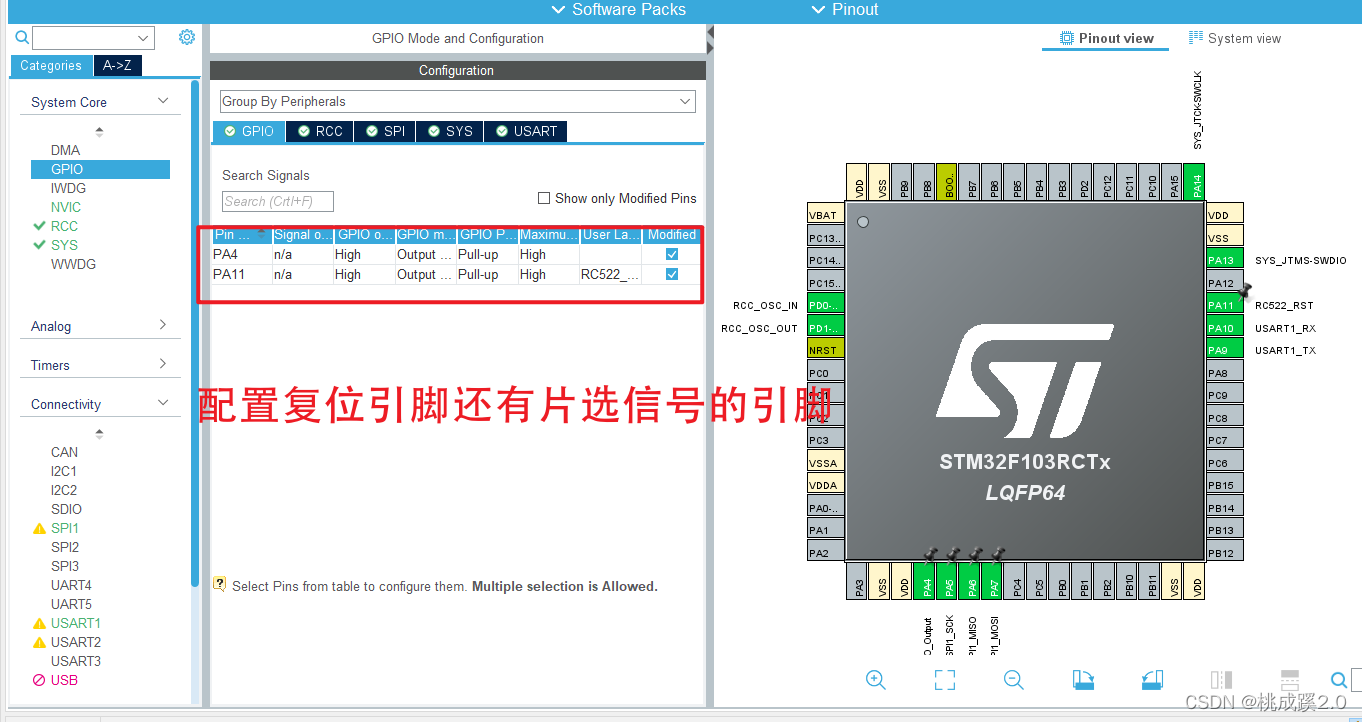Expand the Analog category
Screen dimensions: 1362x722
click(163, 325)
